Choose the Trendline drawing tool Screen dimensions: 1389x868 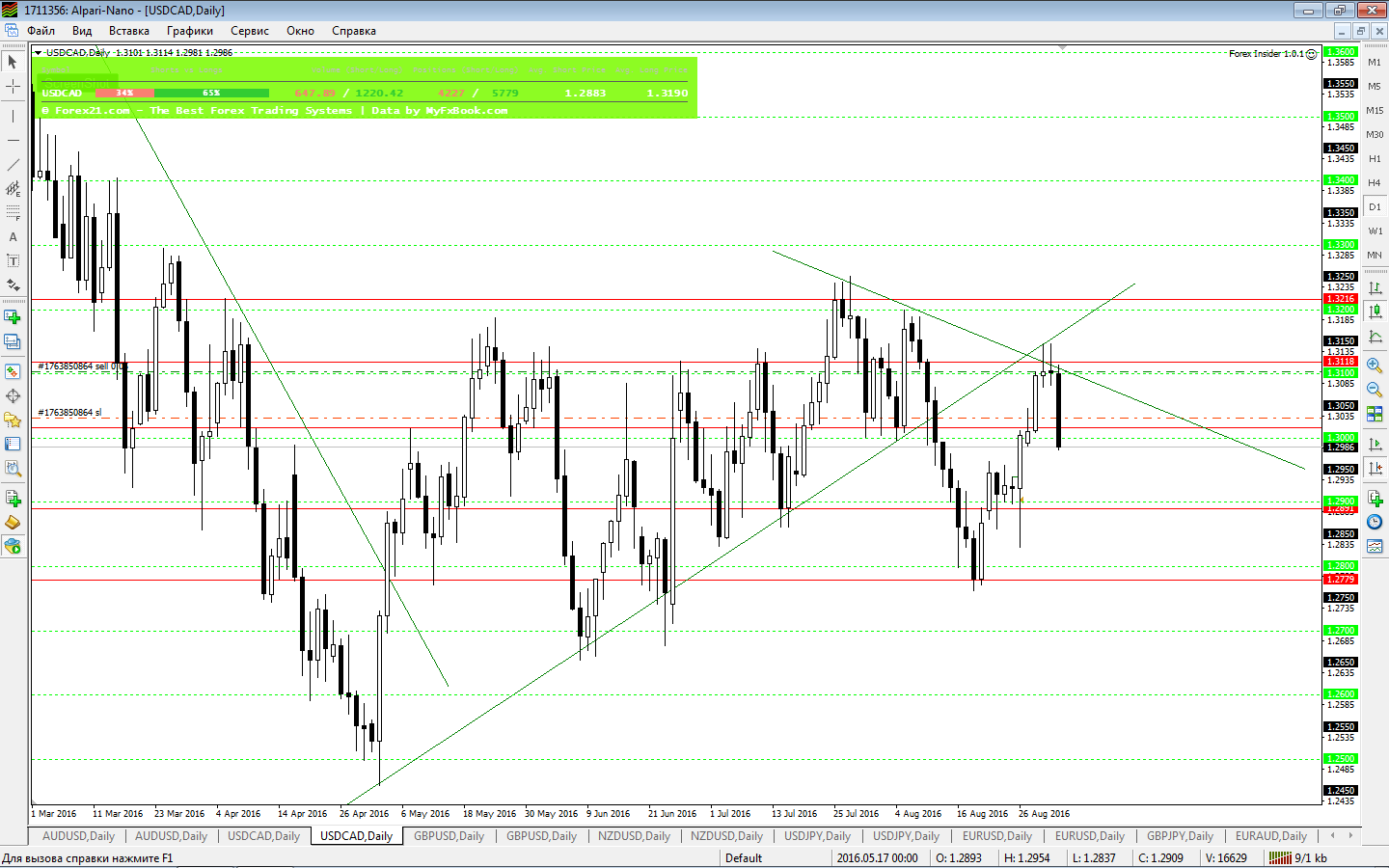(13, 164)
